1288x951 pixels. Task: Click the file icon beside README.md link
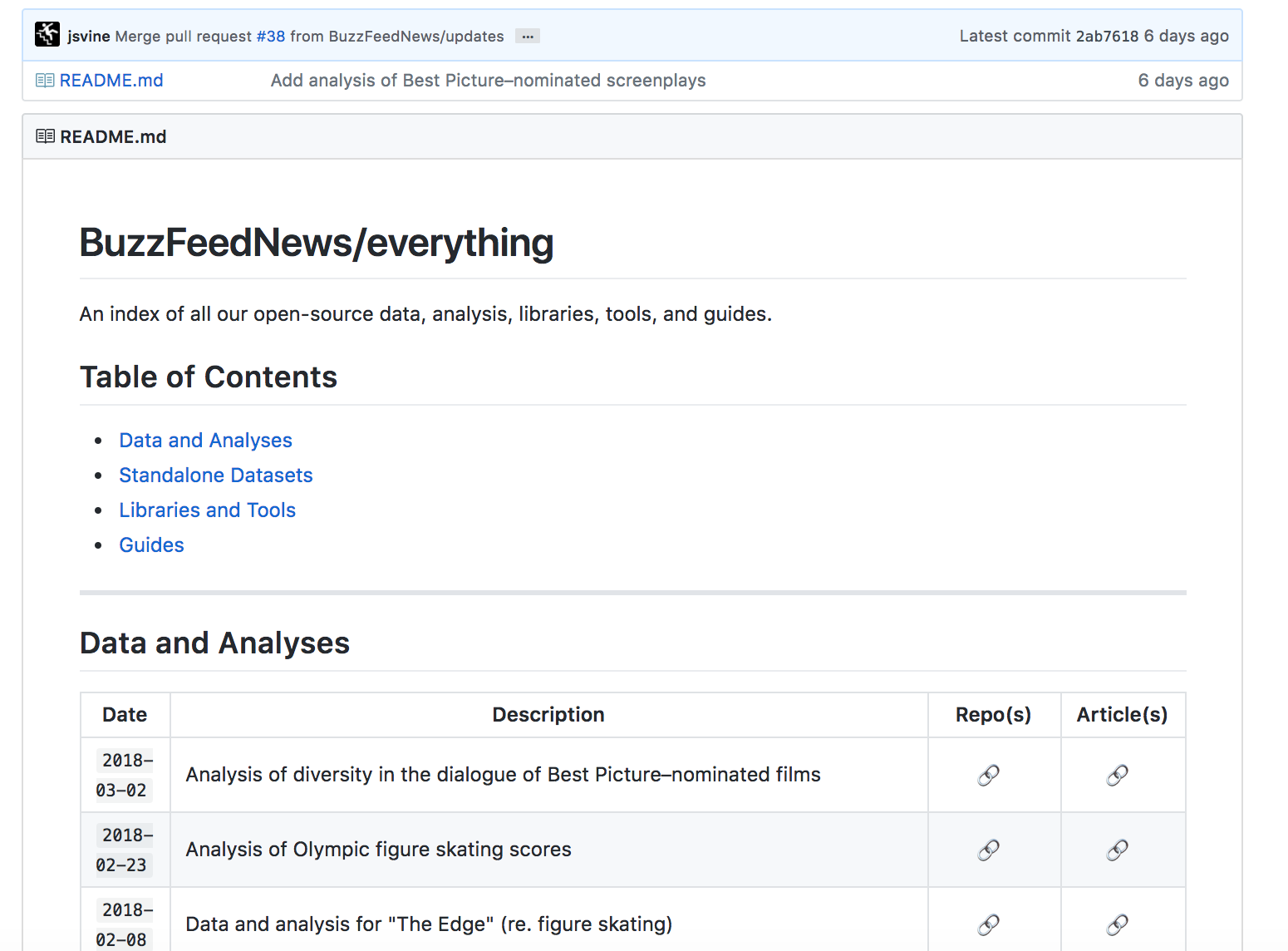click(x=45, y=81)
